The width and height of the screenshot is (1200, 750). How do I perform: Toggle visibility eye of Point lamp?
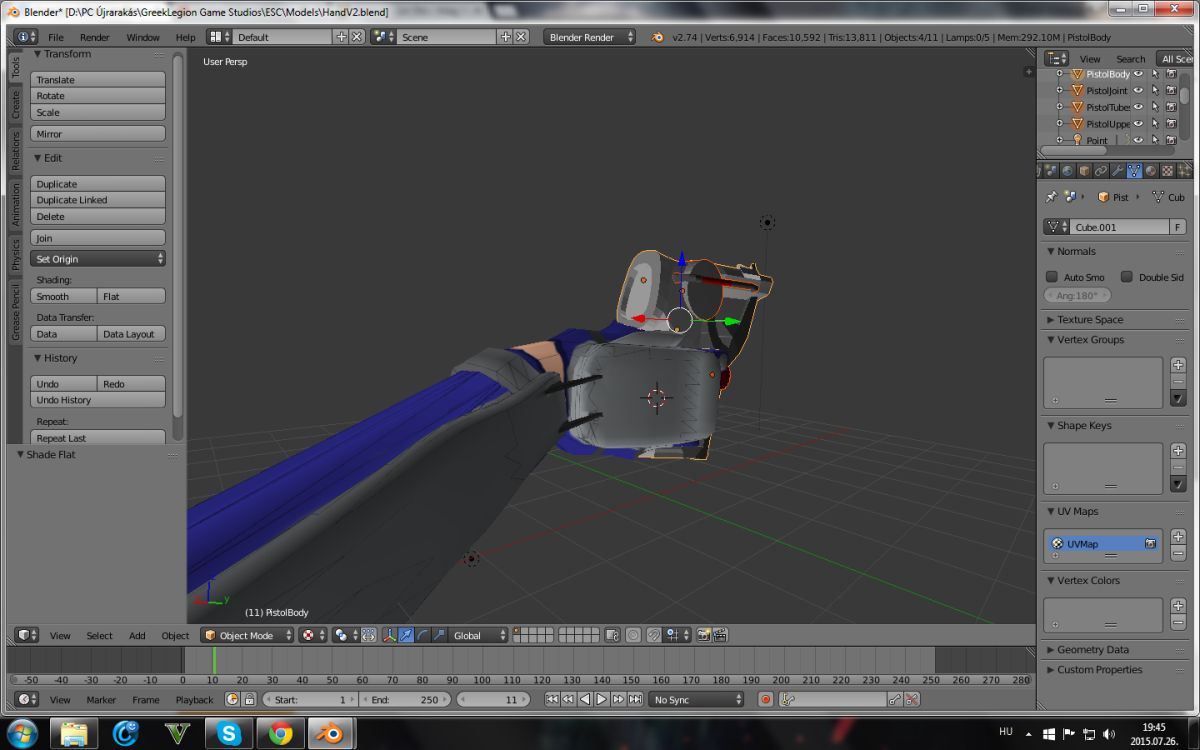(1138, 140)
